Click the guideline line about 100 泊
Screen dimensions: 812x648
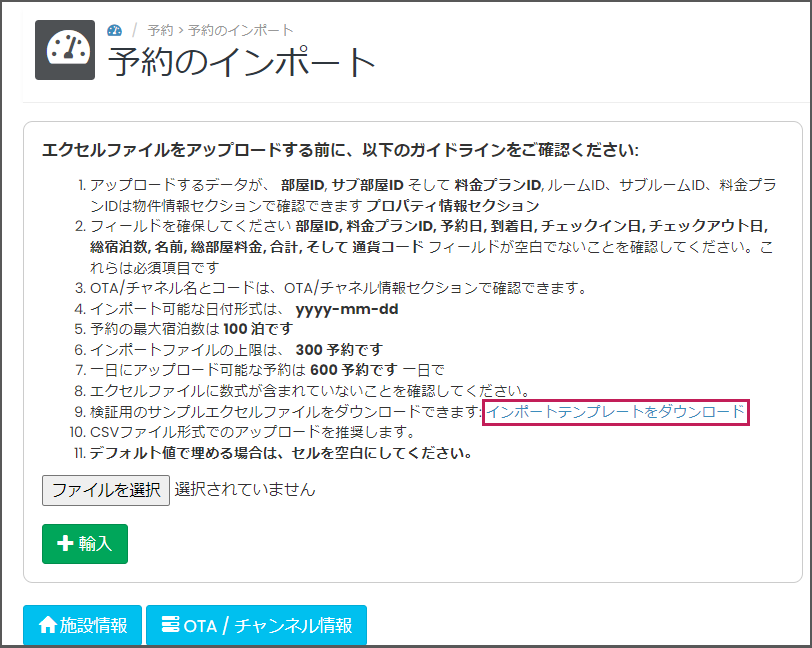(192, 329)
